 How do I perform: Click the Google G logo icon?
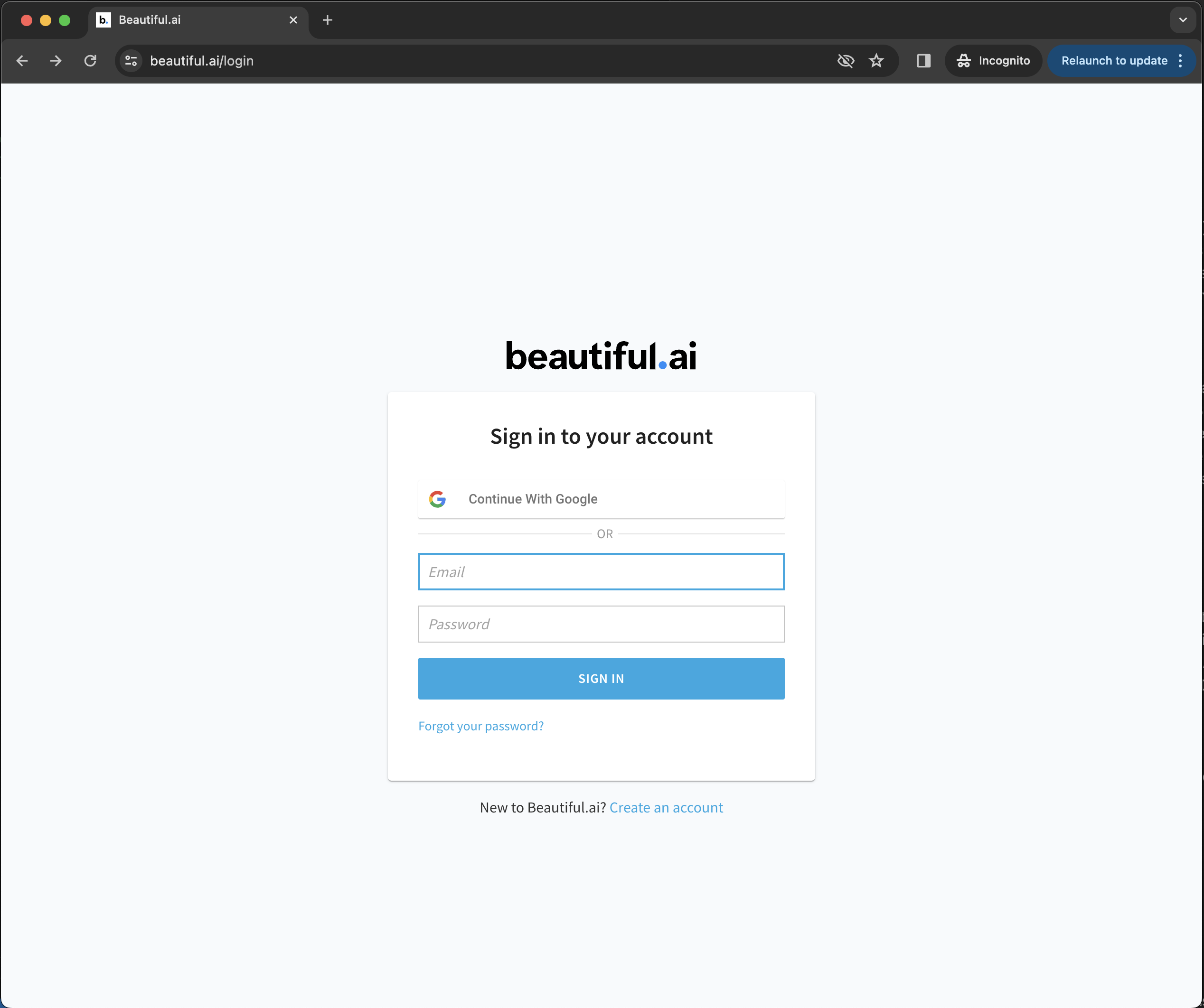(x=437, y=499)
